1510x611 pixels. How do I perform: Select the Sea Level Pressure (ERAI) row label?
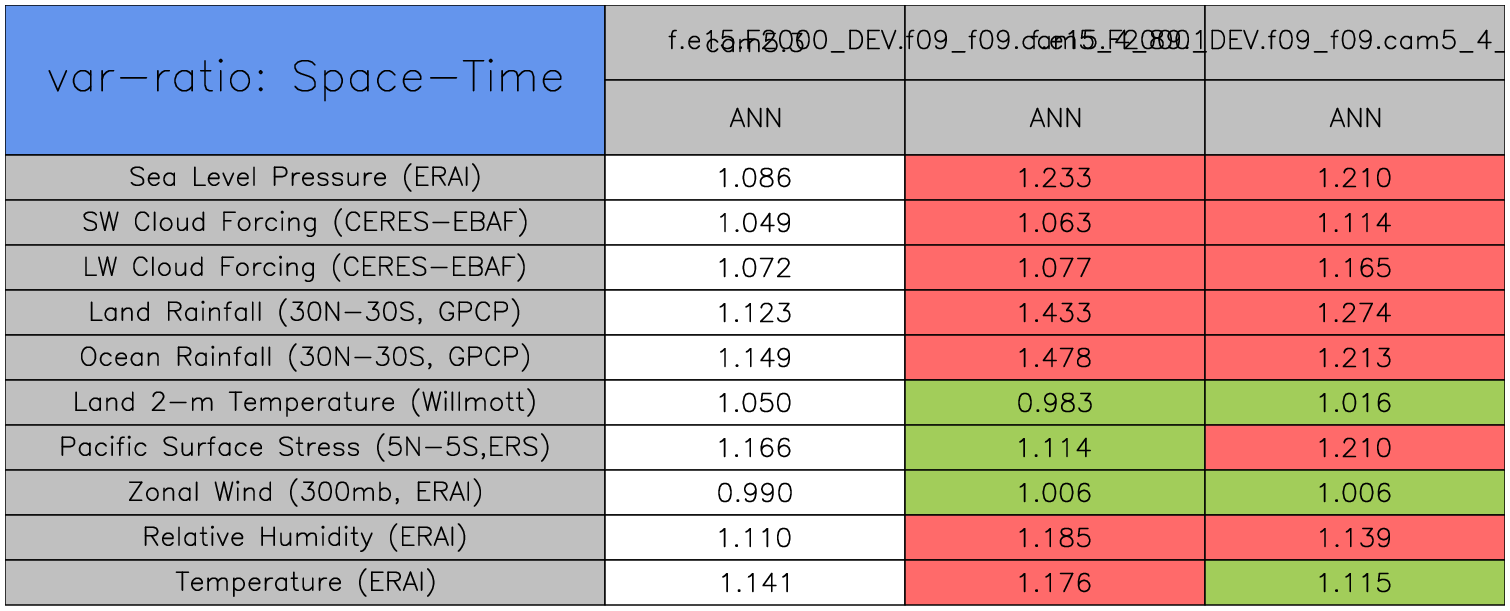click(x=305, y=178)
